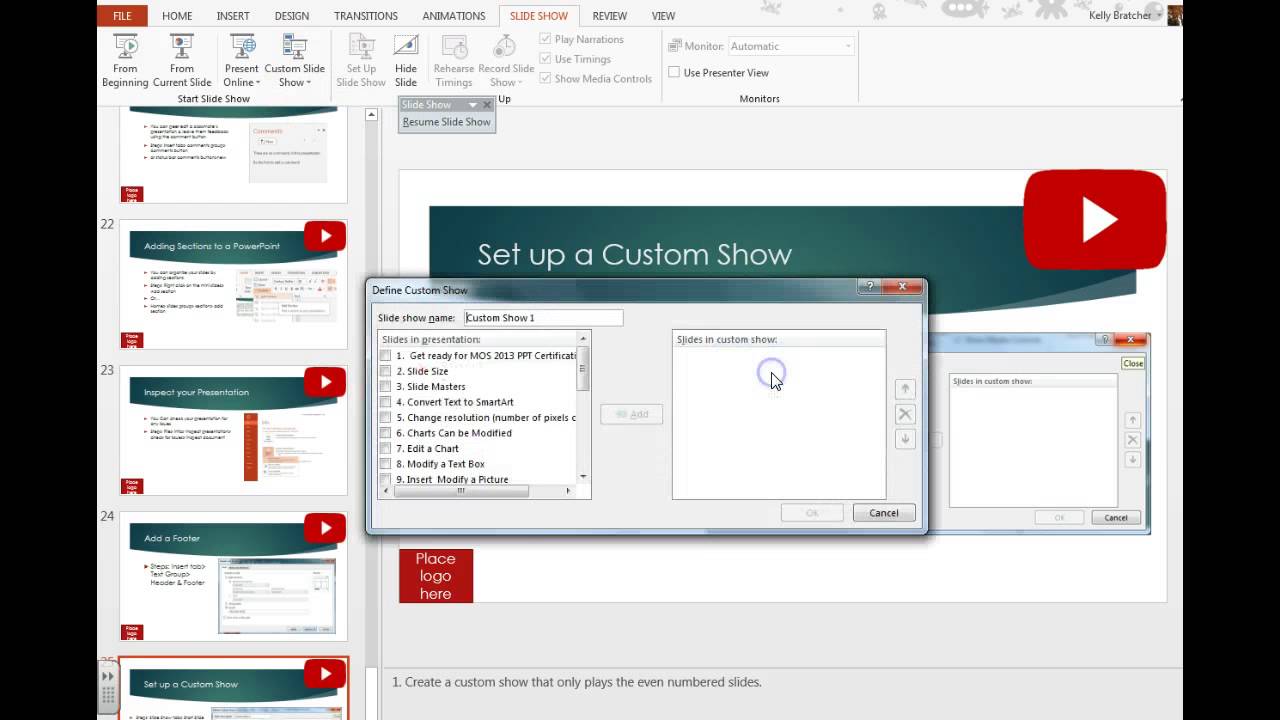Switch to the TRANSITIONS tab
1280x720 pixels.
click(366, 16)
